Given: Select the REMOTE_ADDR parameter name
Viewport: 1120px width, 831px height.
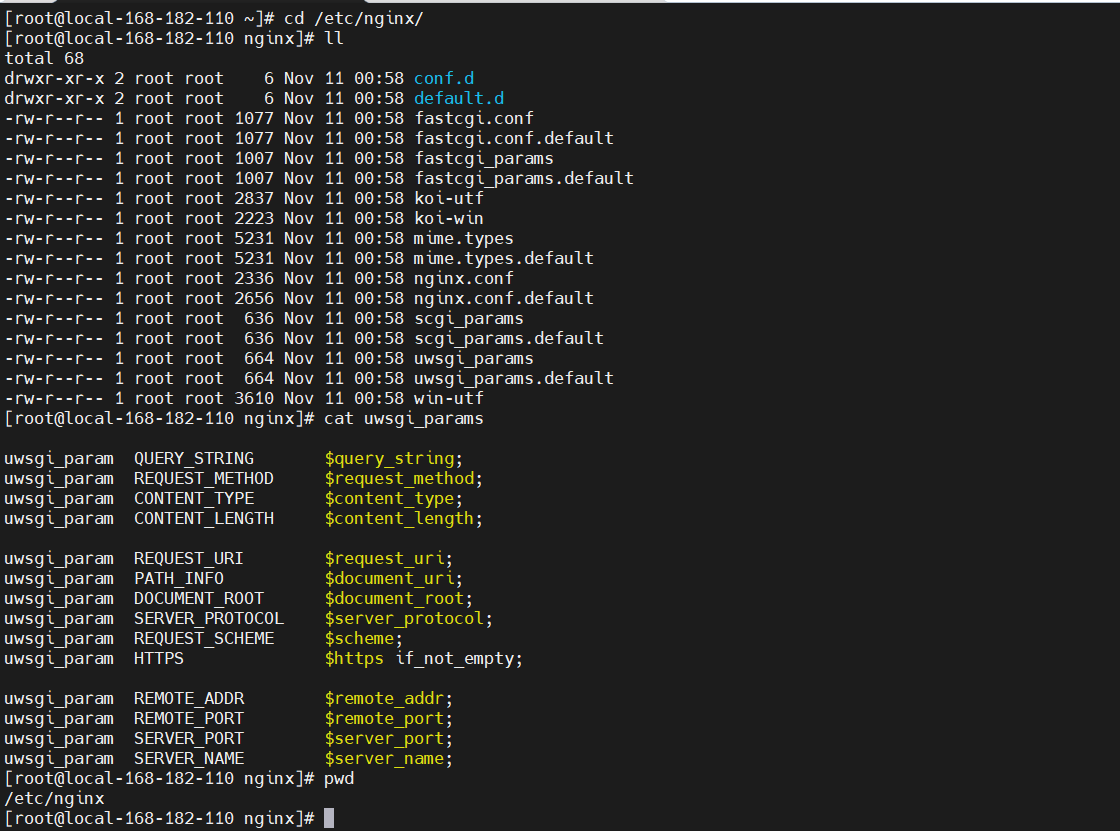Looking at the screenshot, I should [x=189, y=699].
